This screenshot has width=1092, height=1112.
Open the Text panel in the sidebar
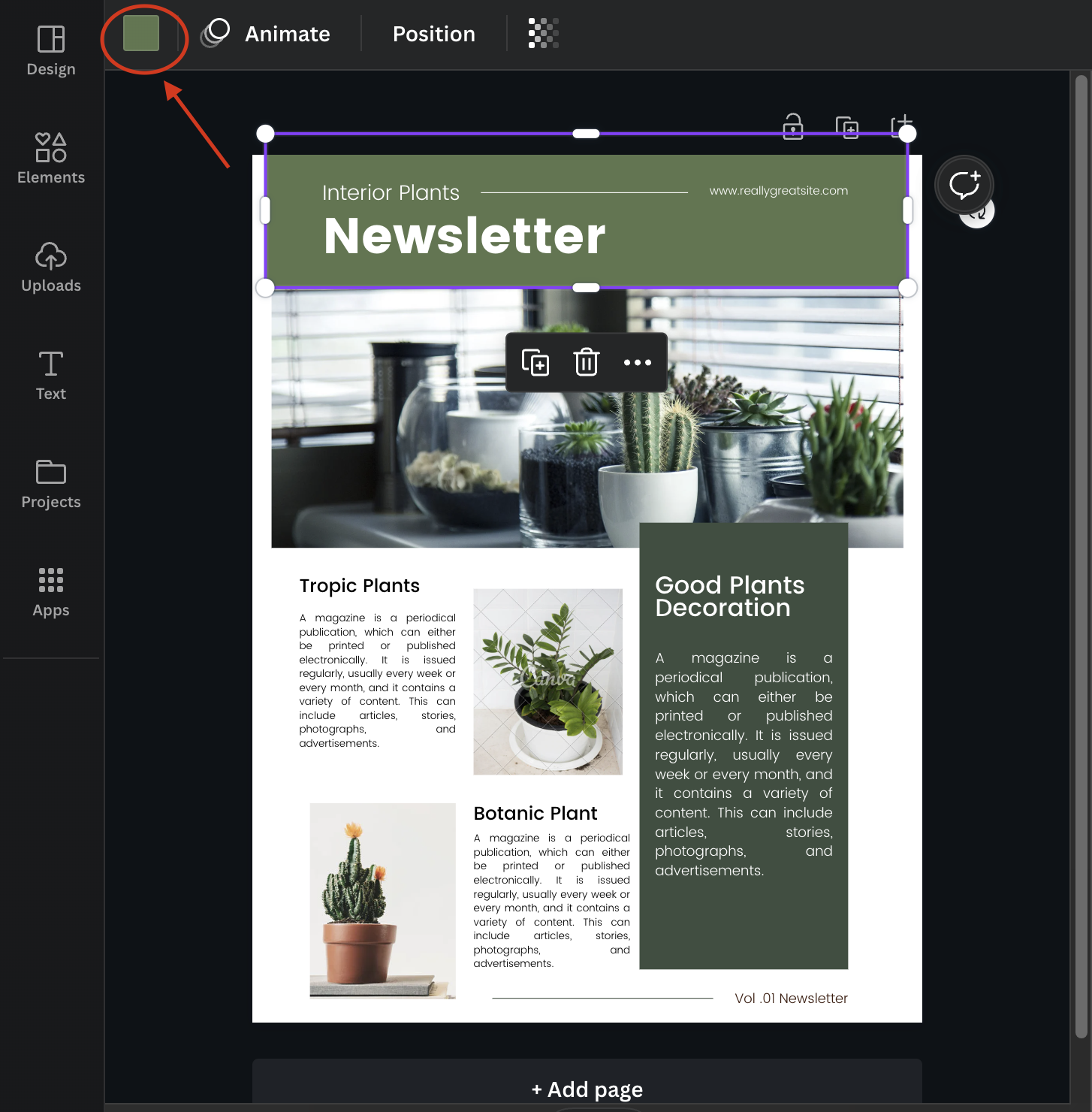click(51, 376)
